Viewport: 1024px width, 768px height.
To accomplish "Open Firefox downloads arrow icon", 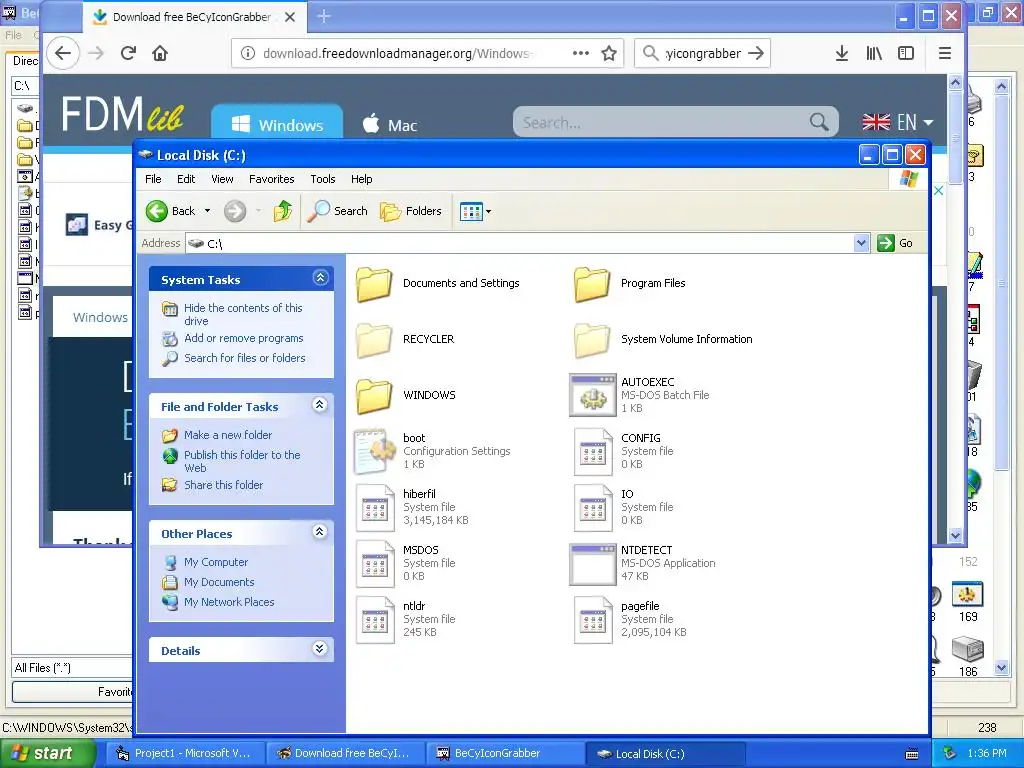I will click(842, 53).
